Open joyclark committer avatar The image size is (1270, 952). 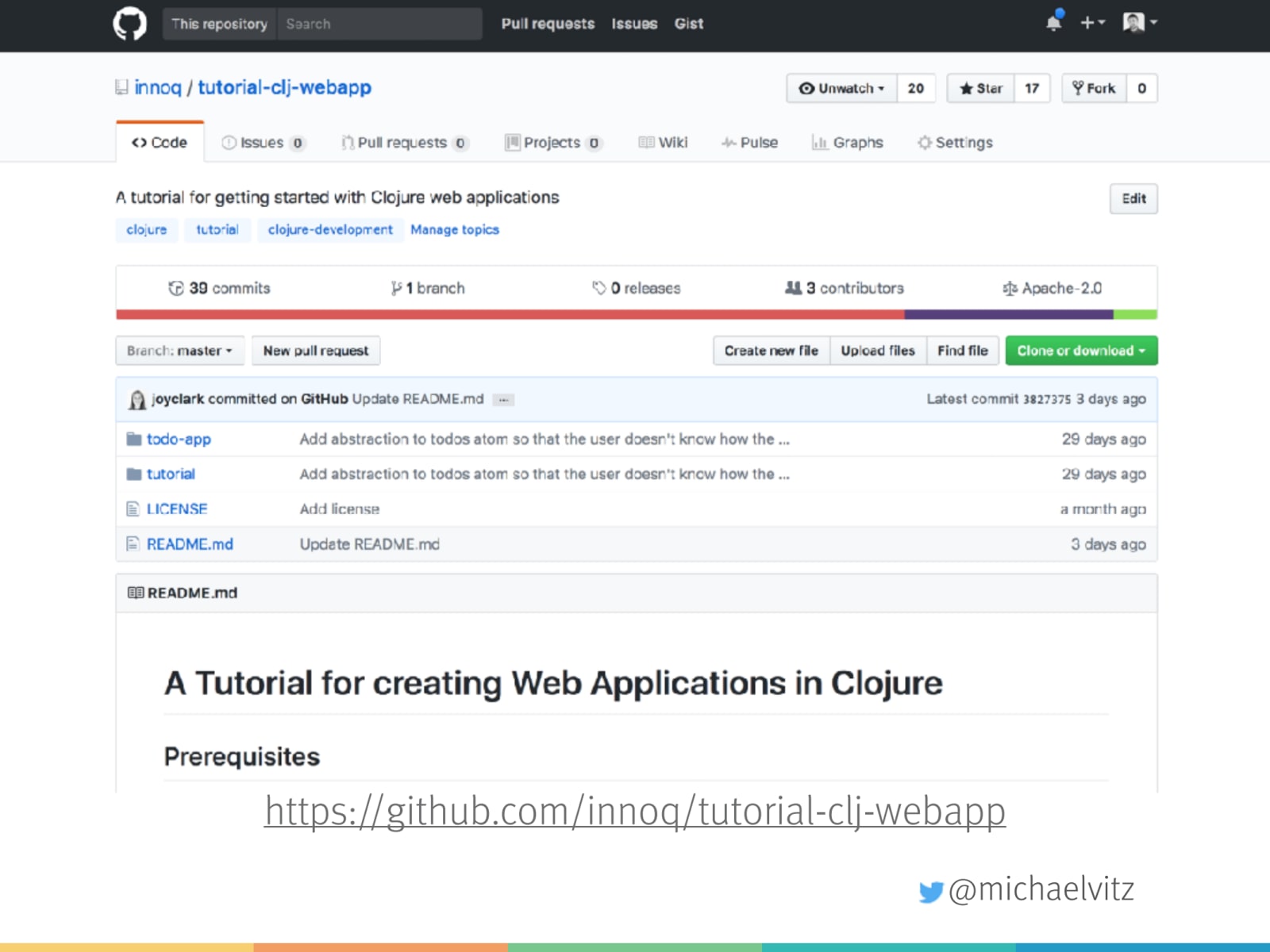(137, 400)
